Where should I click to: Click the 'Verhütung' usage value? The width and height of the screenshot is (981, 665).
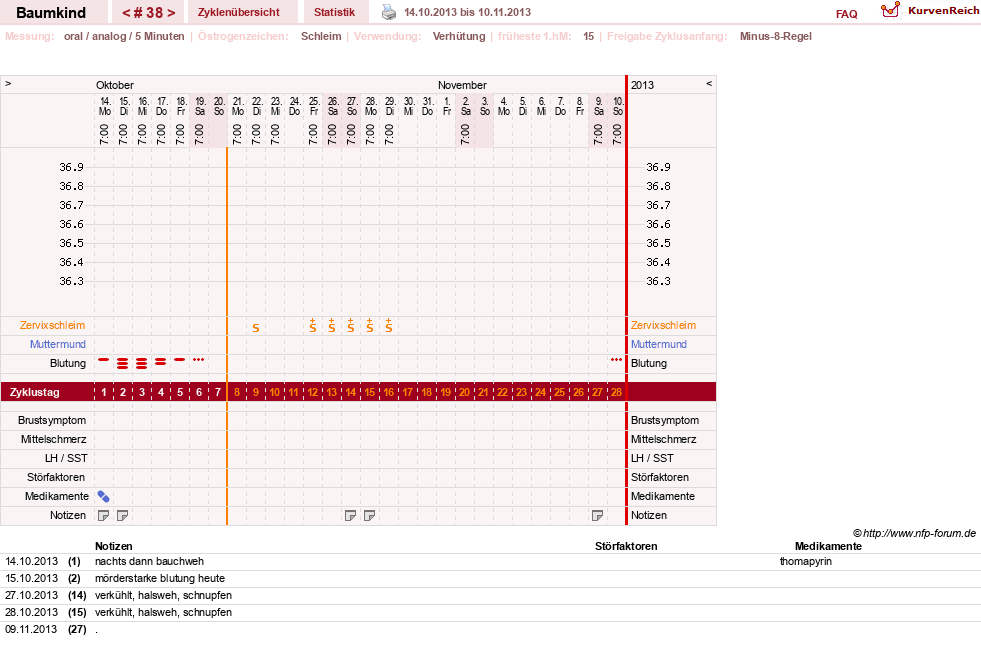459,36
